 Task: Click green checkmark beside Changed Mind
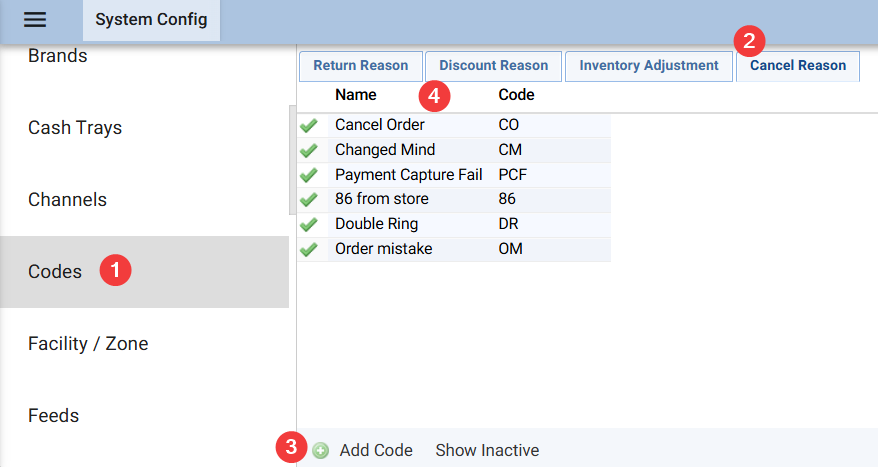[x=309, y=150]
